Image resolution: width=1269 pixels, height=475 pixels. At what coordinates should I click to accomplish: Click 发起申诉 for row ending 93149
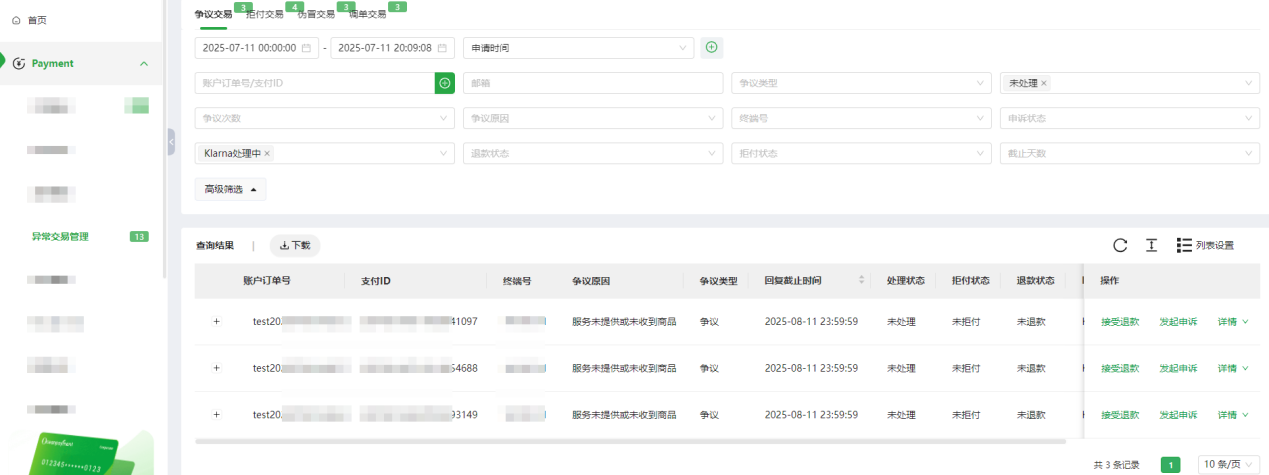tap(1178, 414)
